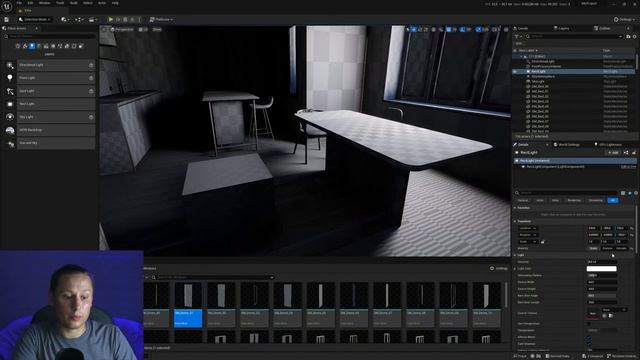Toggle the Use Temperature checkbox
This screenshot has width=640, height=360.
(589, 324)
